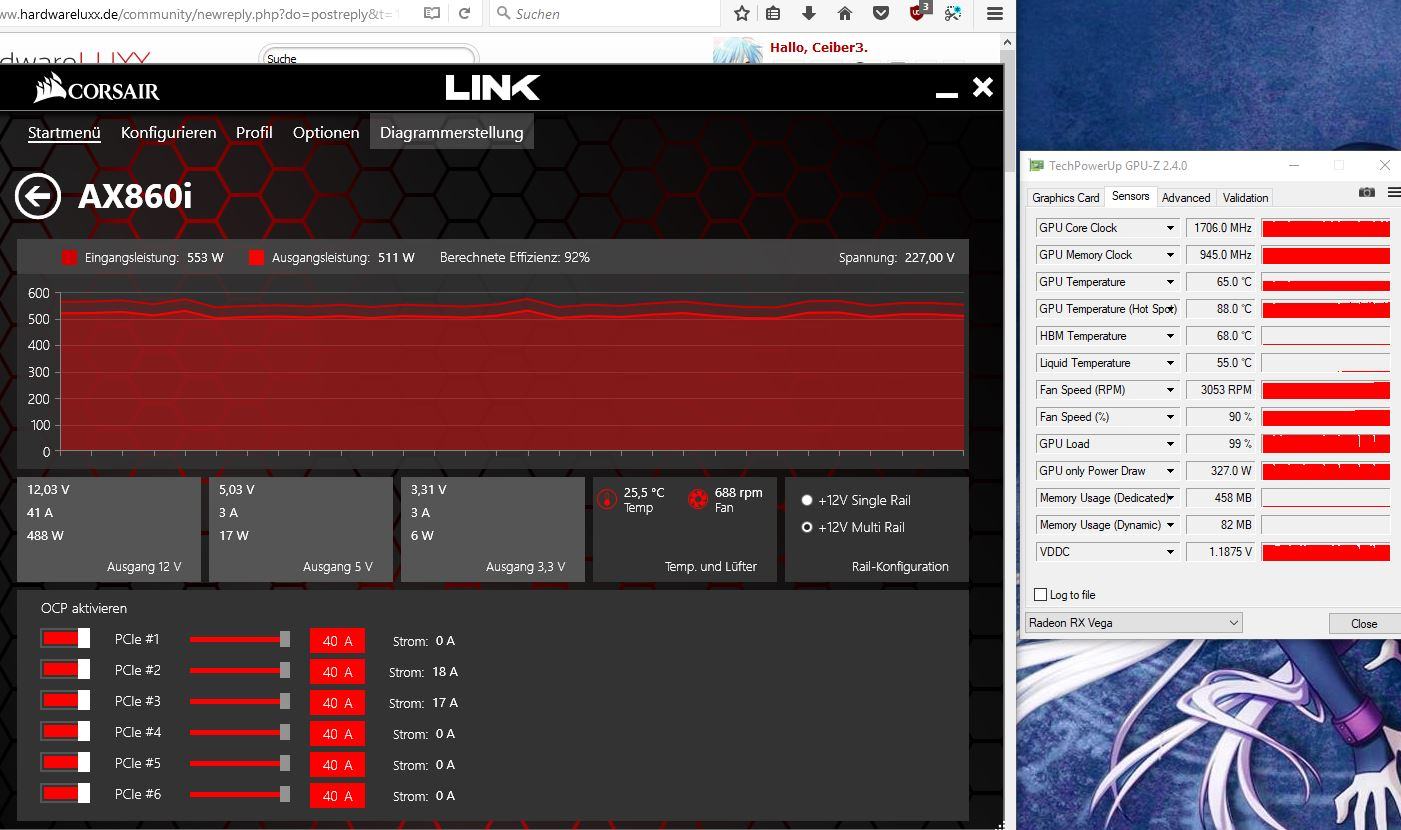Open Konfigurieren tab in Corsair Link

click(x=168, y=132)
